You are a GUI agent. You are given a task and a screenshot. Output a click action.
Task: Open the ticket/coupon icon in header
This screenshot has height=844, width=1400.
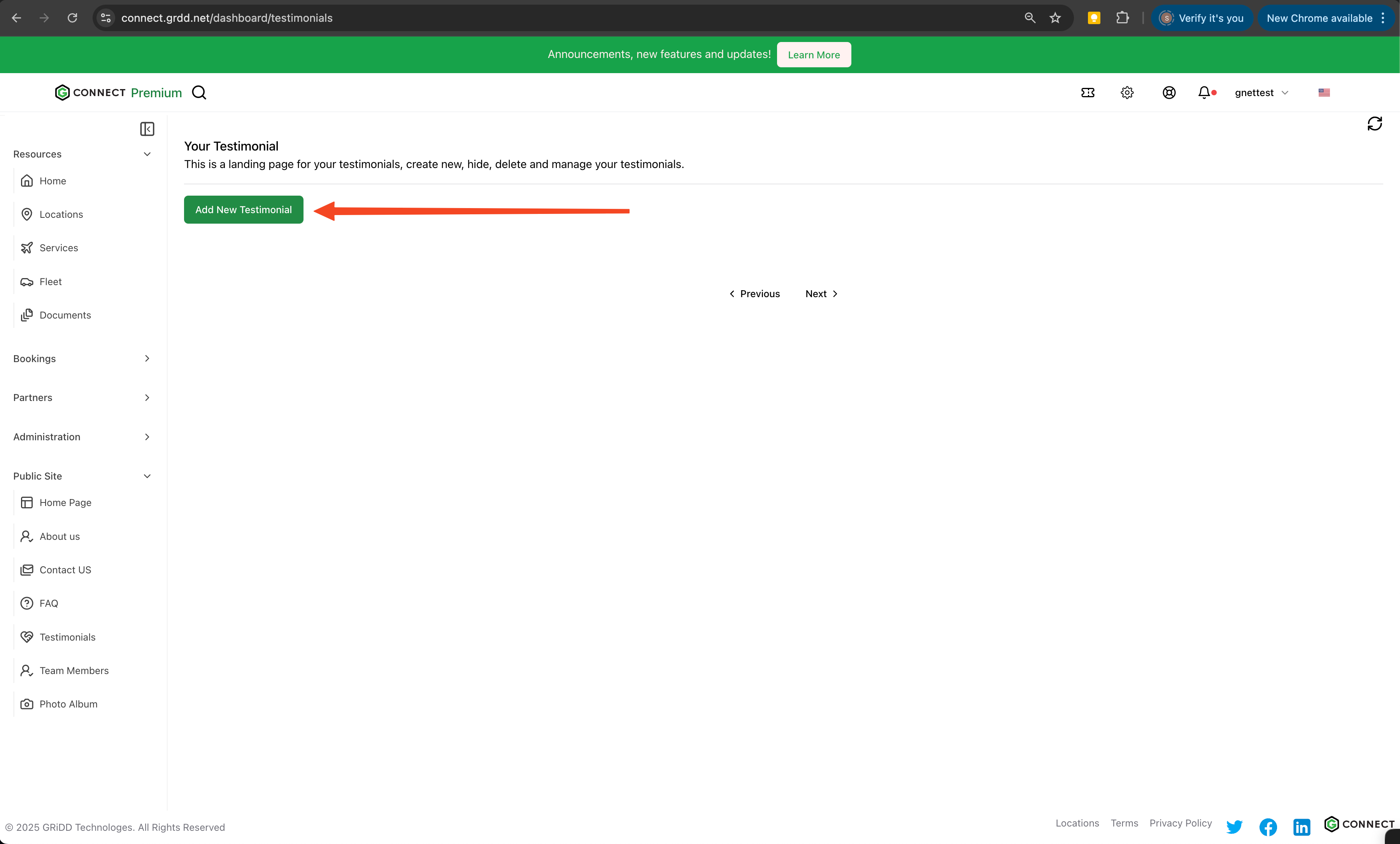click(1088, 93)
